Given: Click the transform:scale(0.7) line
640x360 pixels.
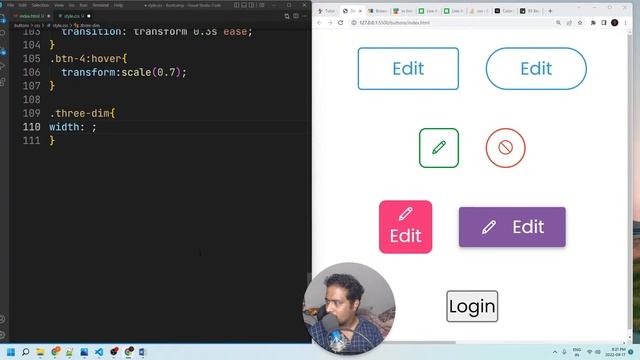Looking at the screenshot, I should point(124,72).
